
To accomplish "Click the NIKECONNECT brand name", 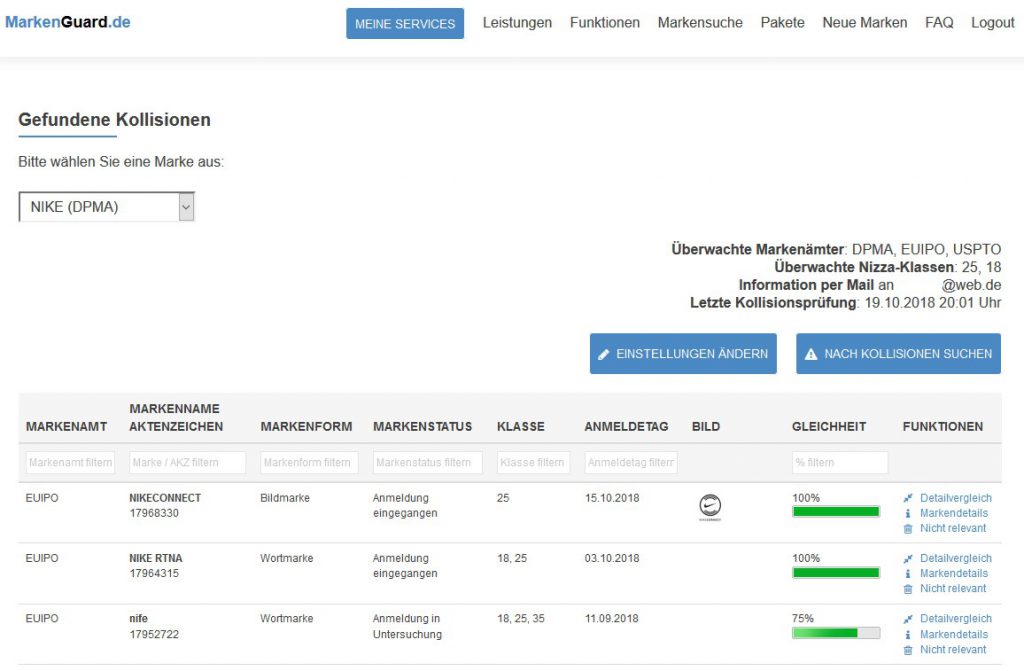I will point(165,498).
